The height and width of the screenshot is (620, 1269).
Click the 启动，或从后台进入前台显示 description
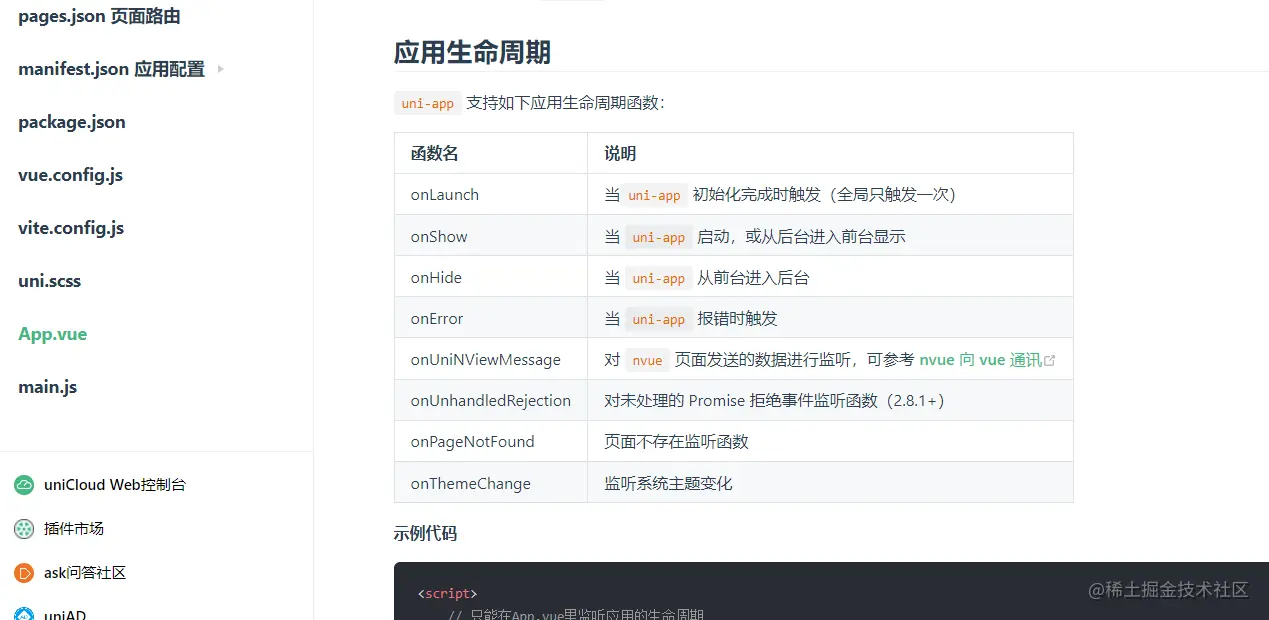coord(801,237)
